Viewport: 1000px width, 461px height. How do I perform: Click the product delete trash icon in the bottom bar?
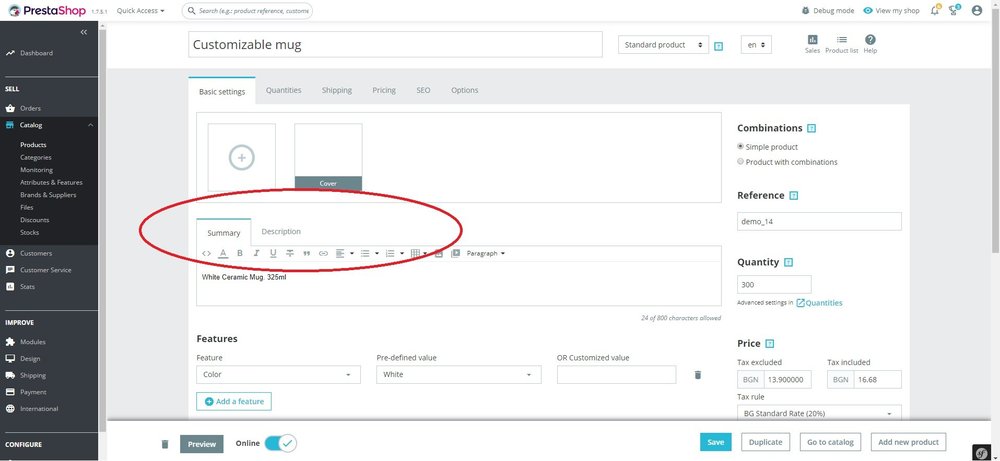click(x=165, y=444)
